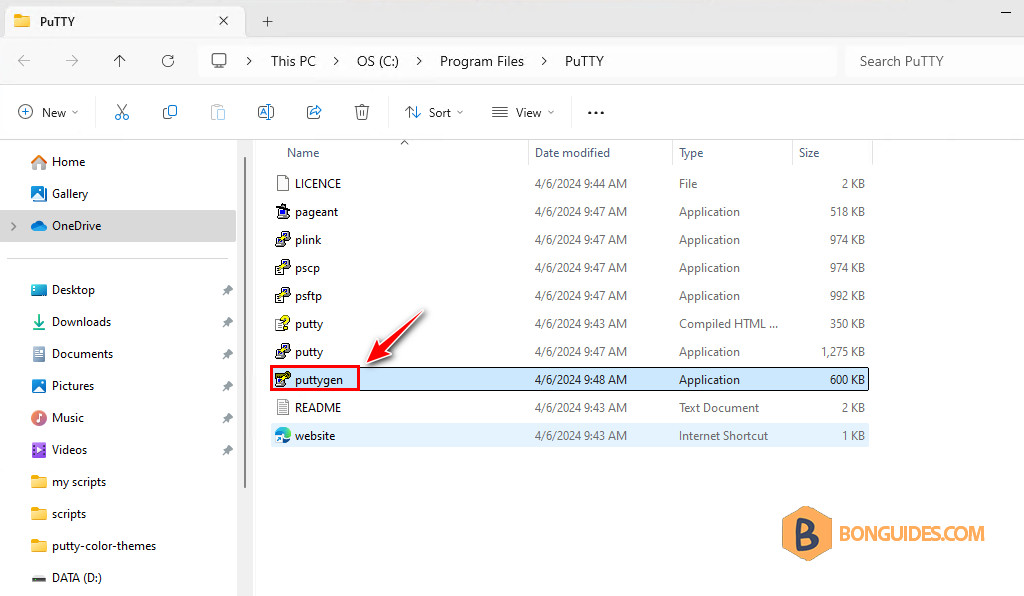Click the Copy icon in toolbar
This screenshot has height=596, width=1024.
point(170,112)
